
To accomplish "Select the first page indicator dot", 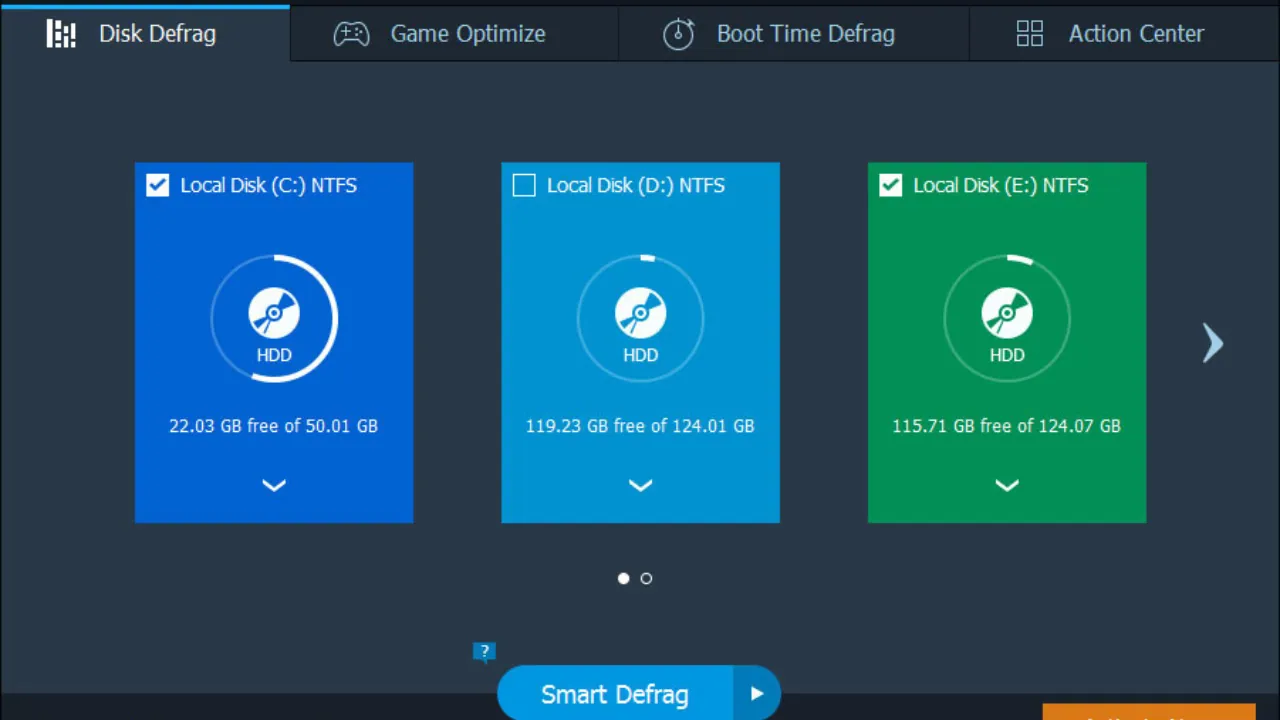I will click(x=624, y=578).
